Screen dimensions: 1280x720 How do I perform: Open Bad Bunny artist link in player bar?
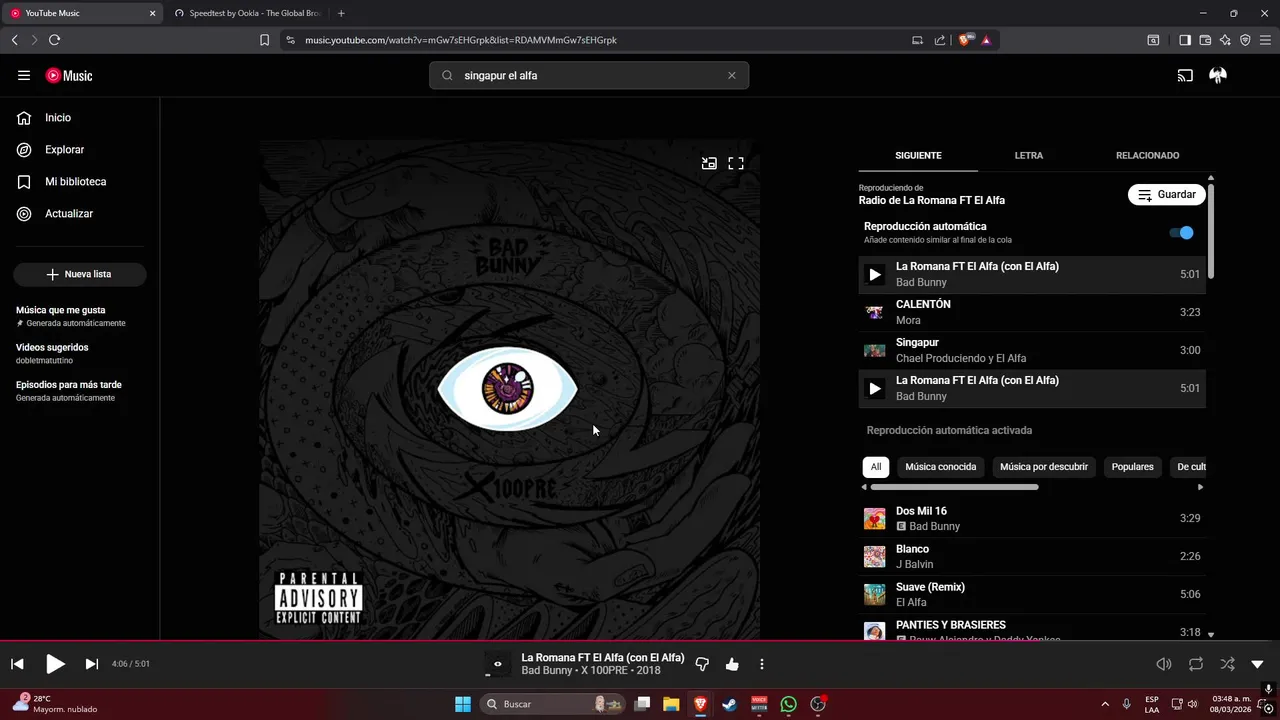pos(547,671)
